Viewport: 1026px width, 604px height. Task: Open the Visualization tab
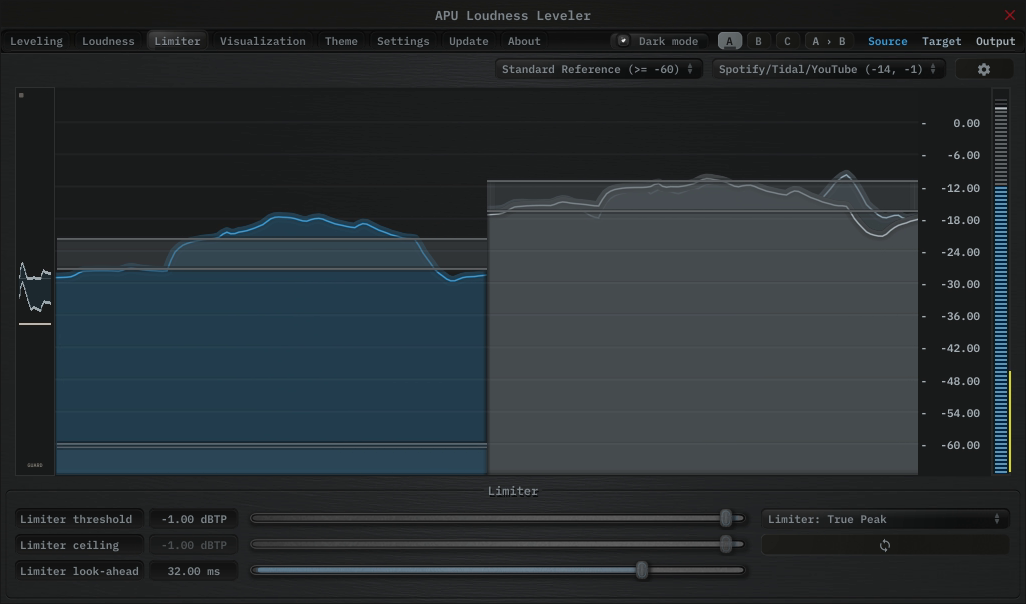[263, 41]
